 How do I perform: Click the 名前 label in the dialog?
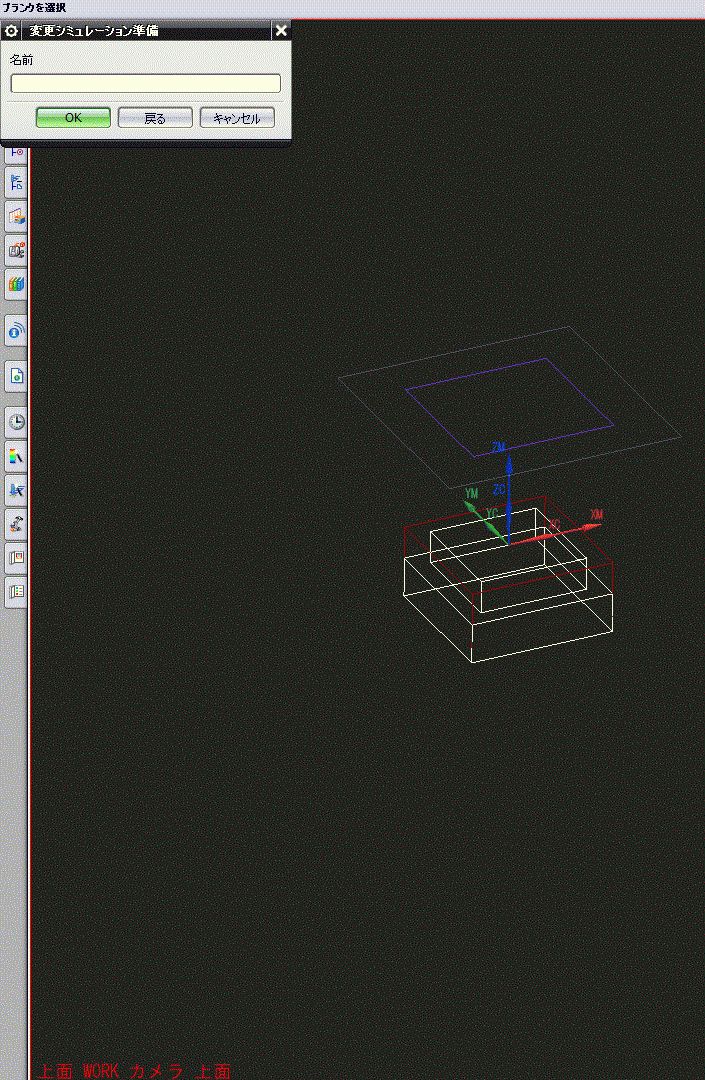tap(21, 60)
